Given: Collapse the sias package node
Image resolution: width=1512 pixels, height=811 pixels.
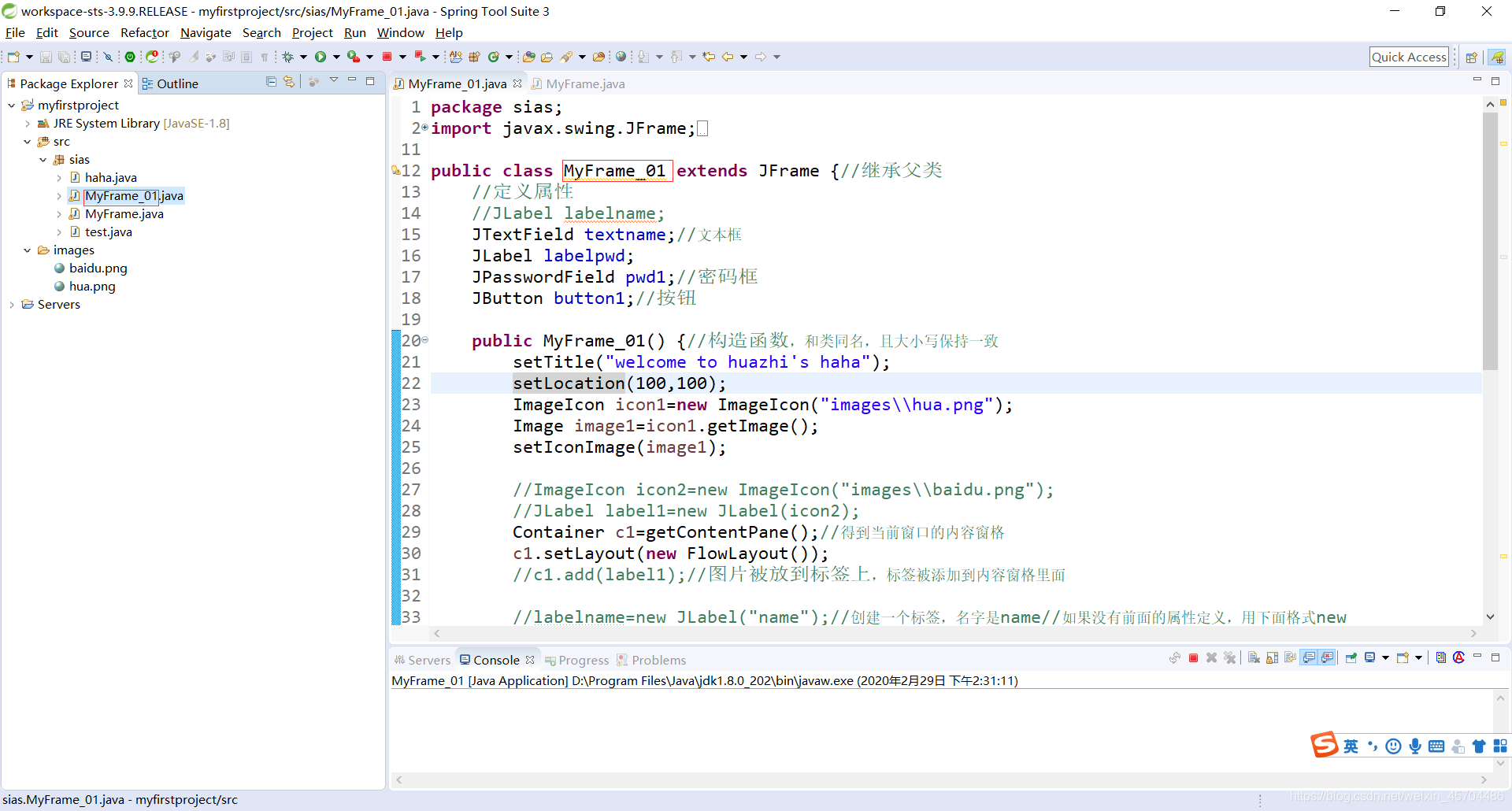Looking at the screenshot, I should click(x=43, y=160).
